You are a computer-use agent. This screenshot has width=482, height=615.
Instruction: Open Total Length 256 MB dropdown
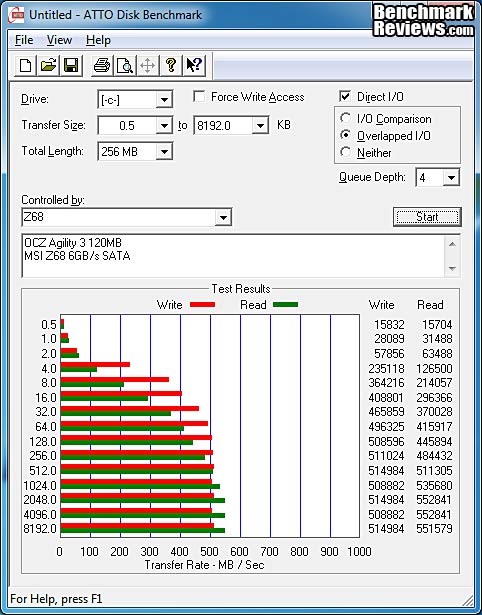point(164,152)
